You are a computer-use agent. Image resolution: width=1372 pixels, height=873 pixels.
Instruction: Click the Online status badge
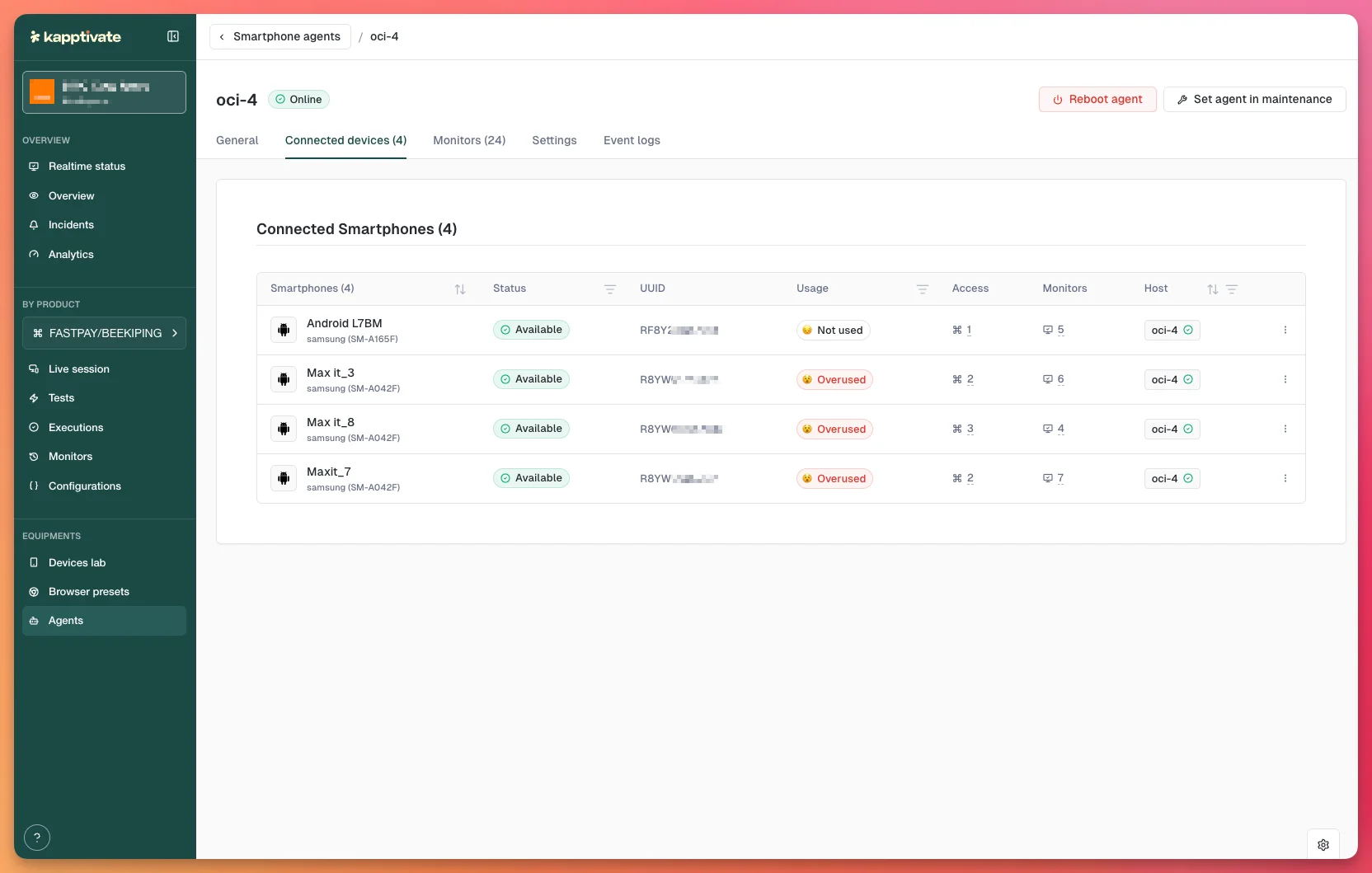[x=298, y=100]
